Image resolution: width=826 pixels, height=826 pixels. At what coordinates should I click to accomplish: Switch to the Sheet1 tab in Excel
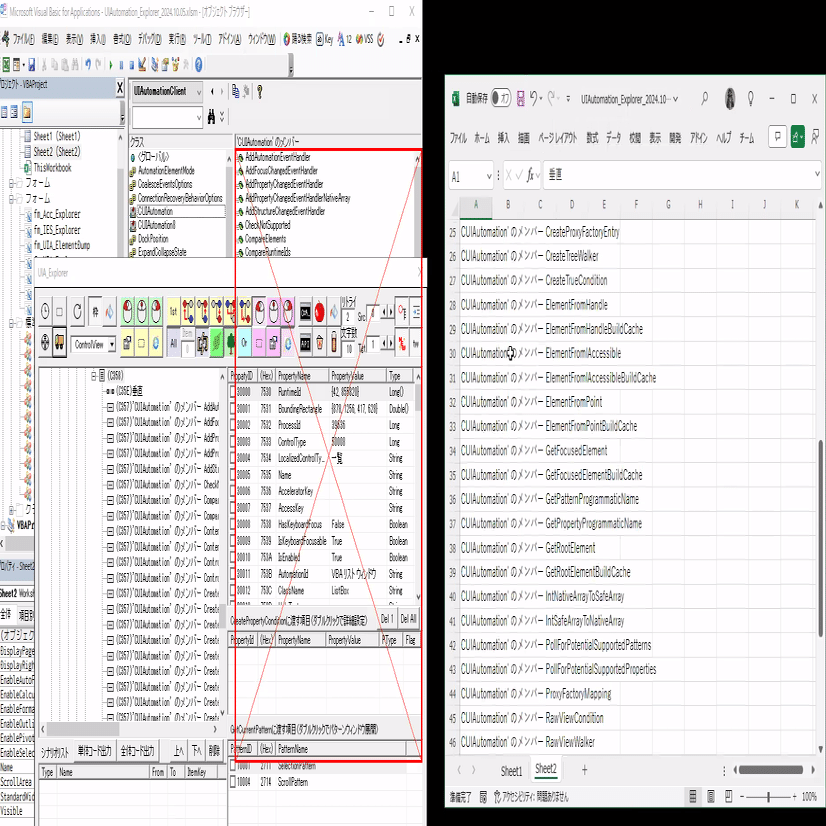pyautogui.click(x=511, y=771)
